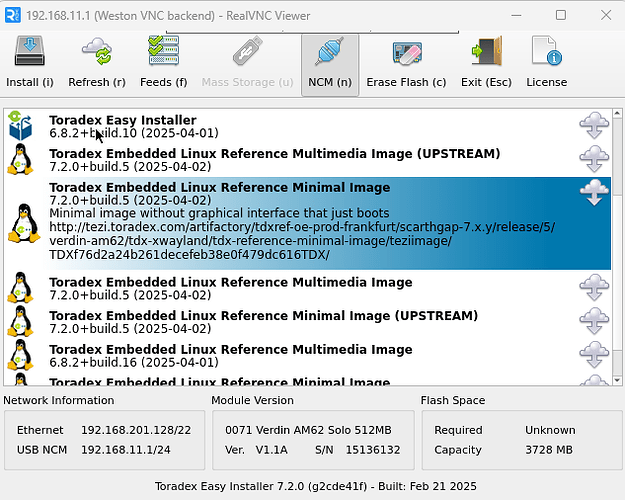Click the Toradex Easy Installer box icon
Screen dimensions: 625x500
click(20, 126)
